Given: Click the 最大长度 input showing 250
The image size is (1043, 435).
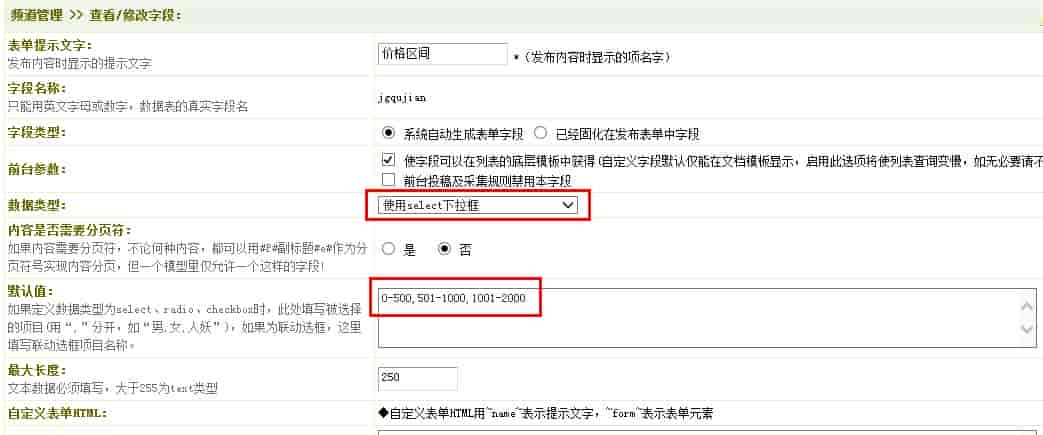Looking at the screenshot, I should pos(418,378).
